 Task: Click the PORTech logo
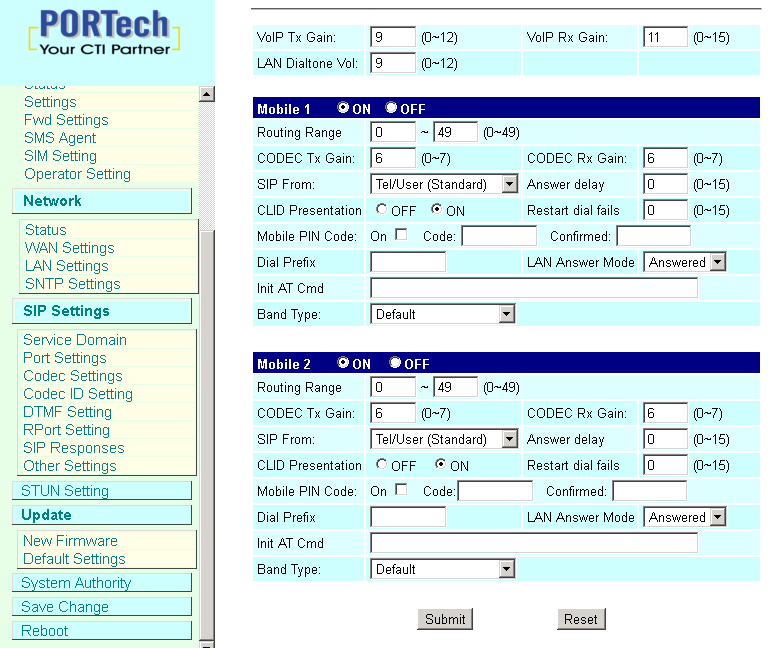pos(105,33)
